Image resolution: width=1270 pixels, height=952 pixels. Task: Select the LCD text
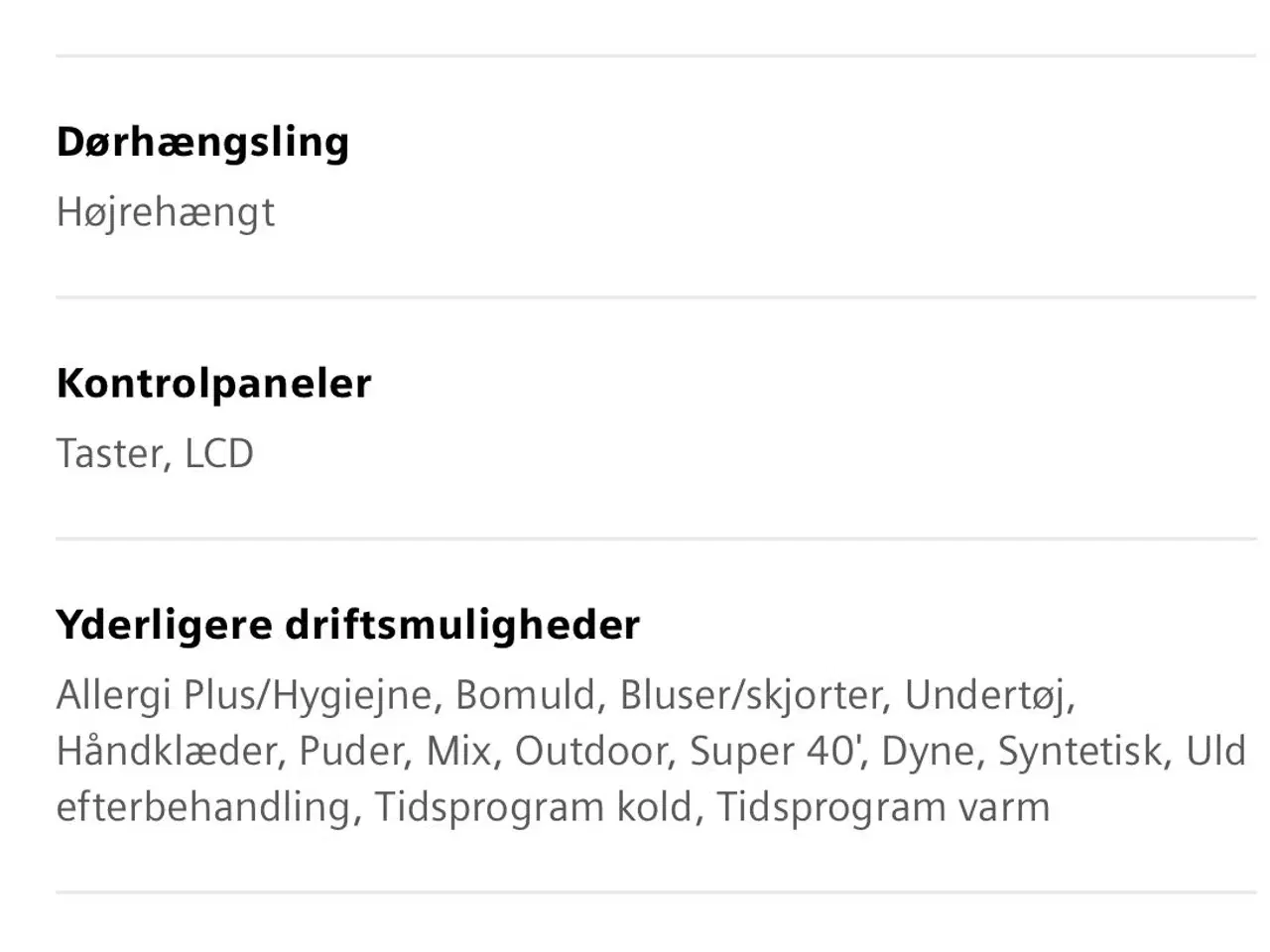(219, 454)
